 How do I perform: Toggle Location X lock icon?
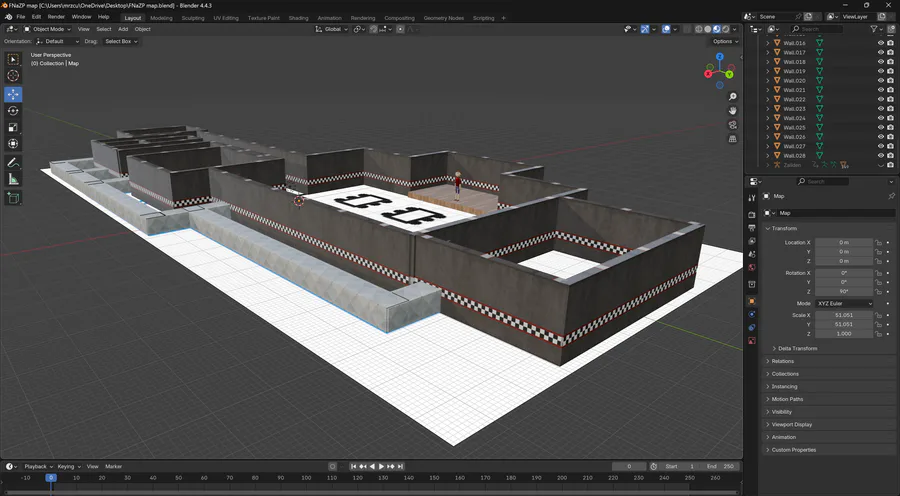coord(878,243)
